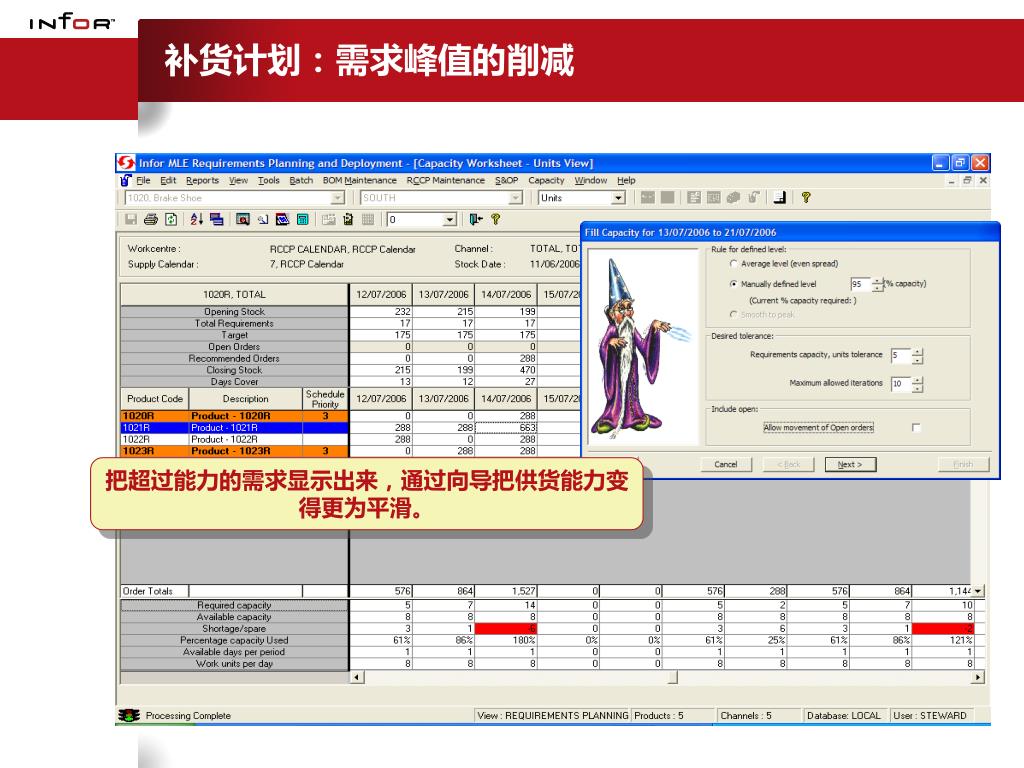Open the S&OP menu
Viewport: 1024px width, 768px height.
pos(506,180)
